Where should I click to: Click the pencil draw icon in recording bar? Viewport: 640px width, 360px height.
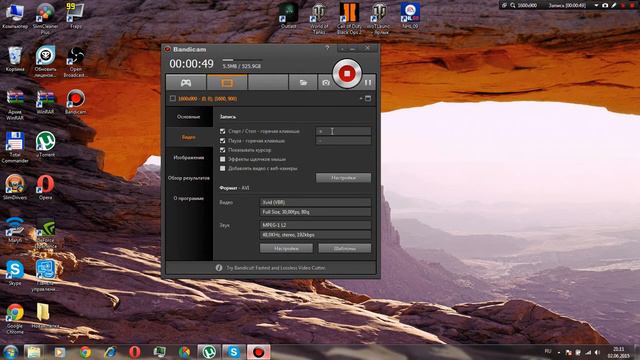point(613,5)
